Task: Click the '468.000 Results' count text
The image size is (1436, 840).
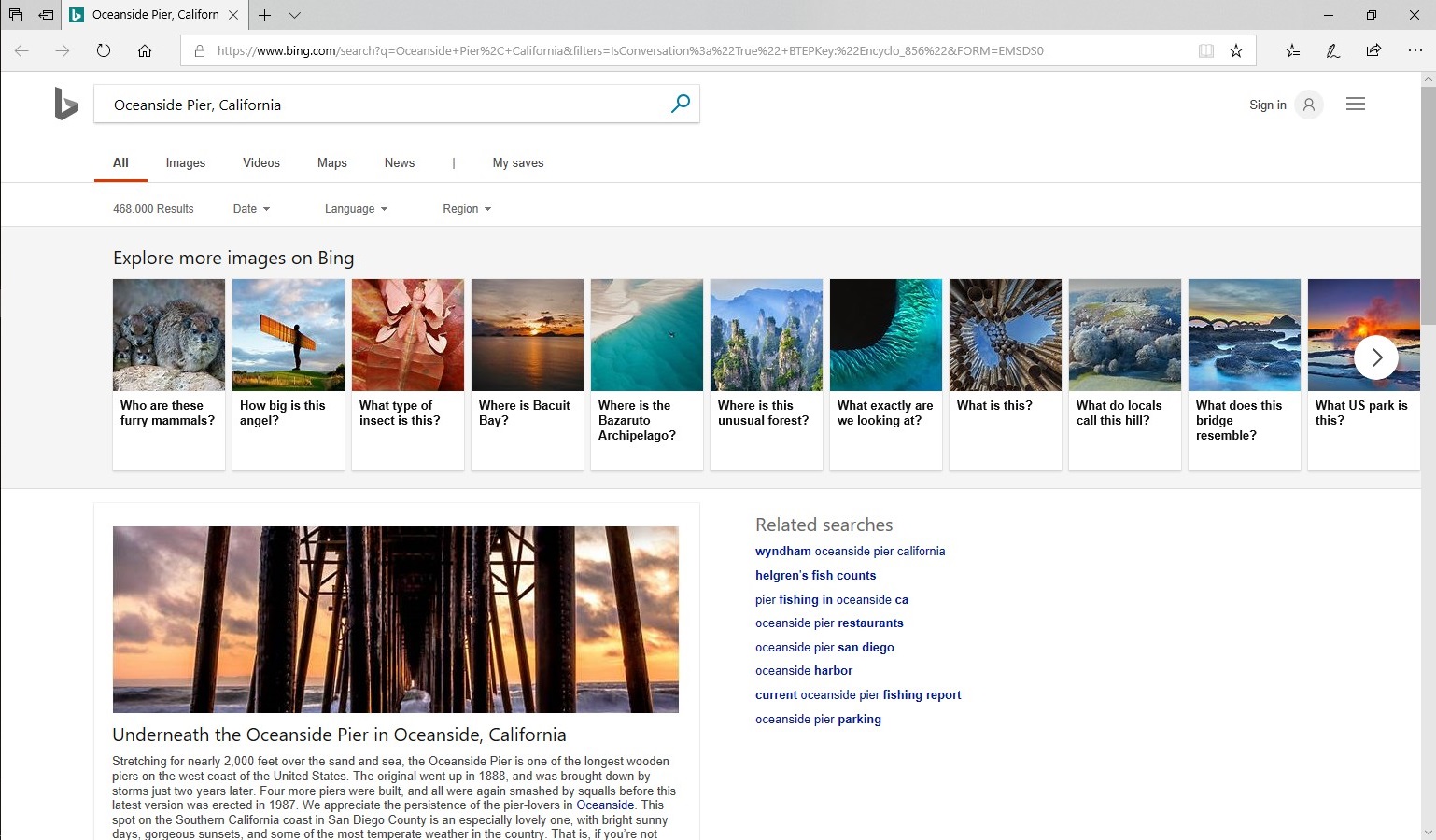Action: (153, 209)
